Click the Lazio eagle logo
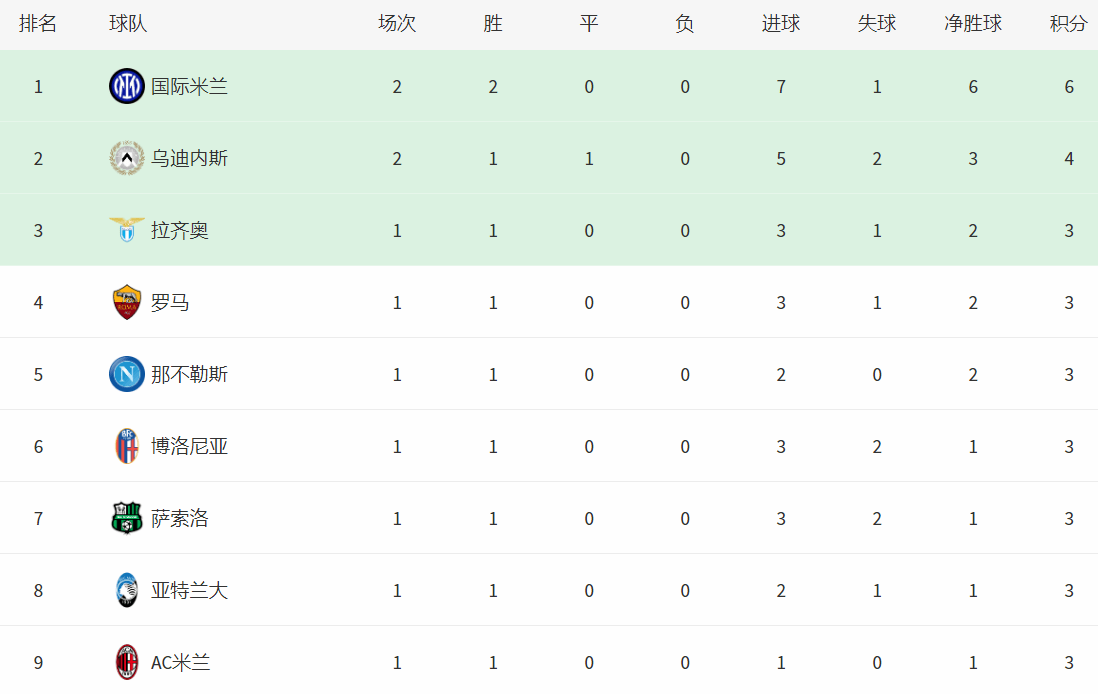 coord(127,231)
